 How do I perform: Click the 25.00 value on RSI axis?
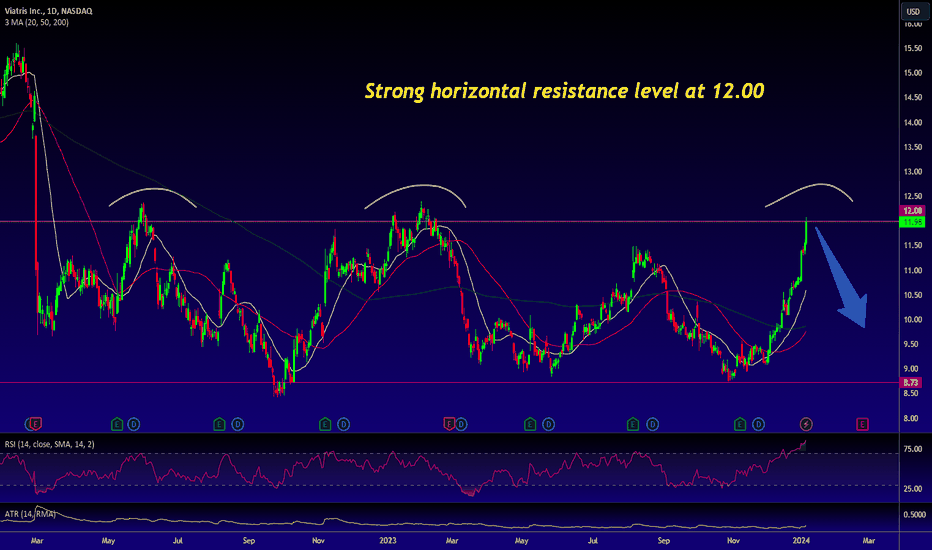point(913,489)
